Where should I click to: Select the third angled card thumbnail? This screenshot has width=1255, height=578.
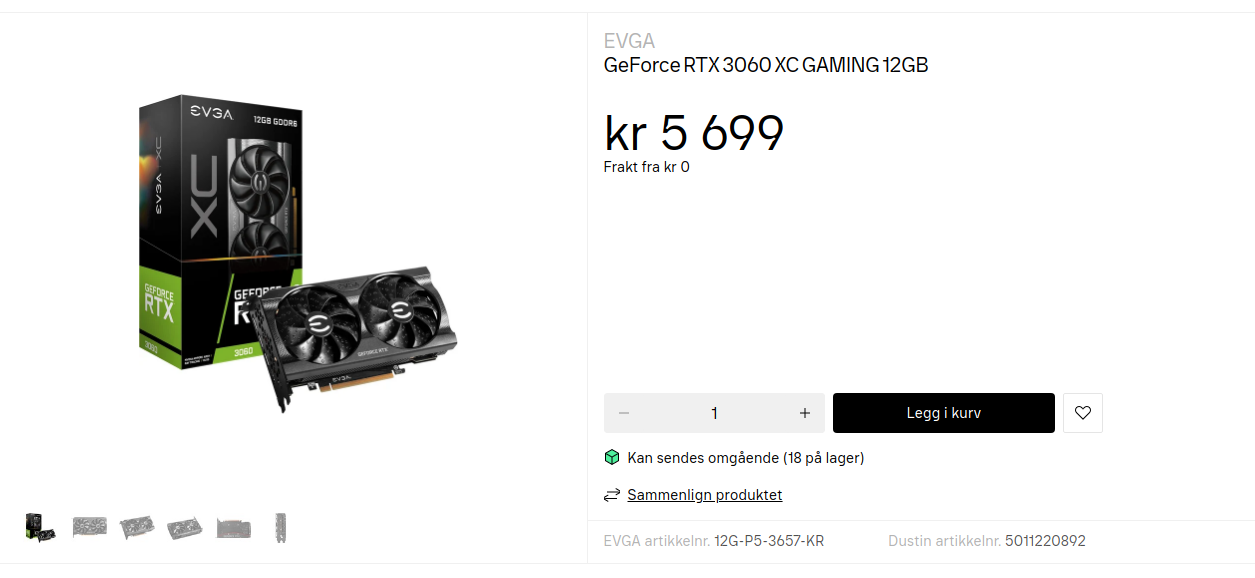[137, 527]
